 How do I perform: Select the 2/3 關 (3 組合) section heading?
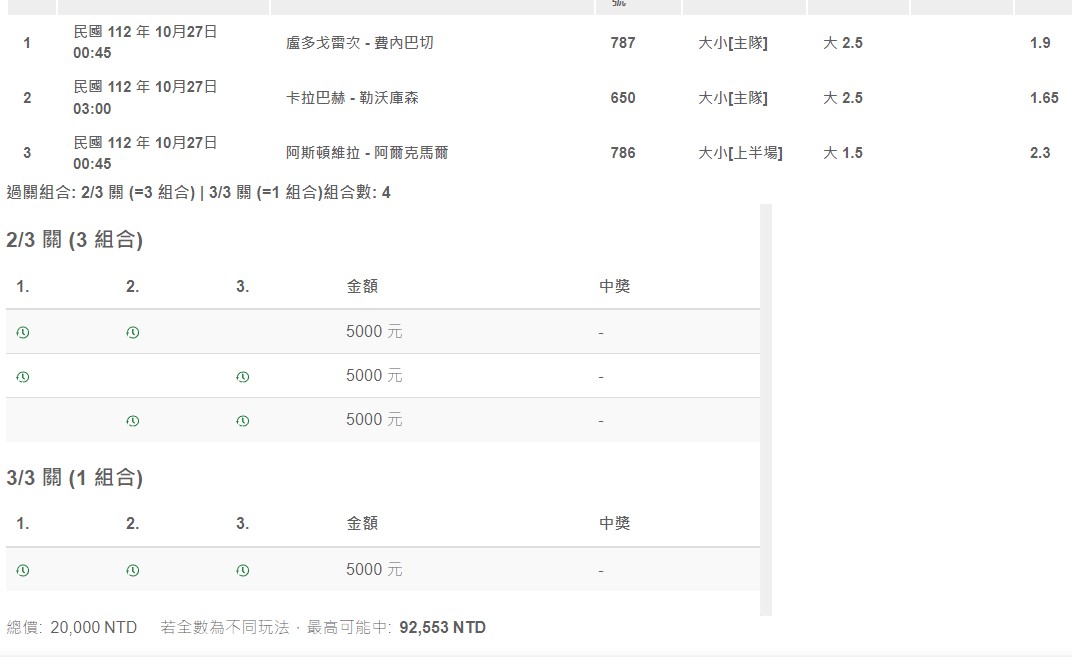coord(75,240)
